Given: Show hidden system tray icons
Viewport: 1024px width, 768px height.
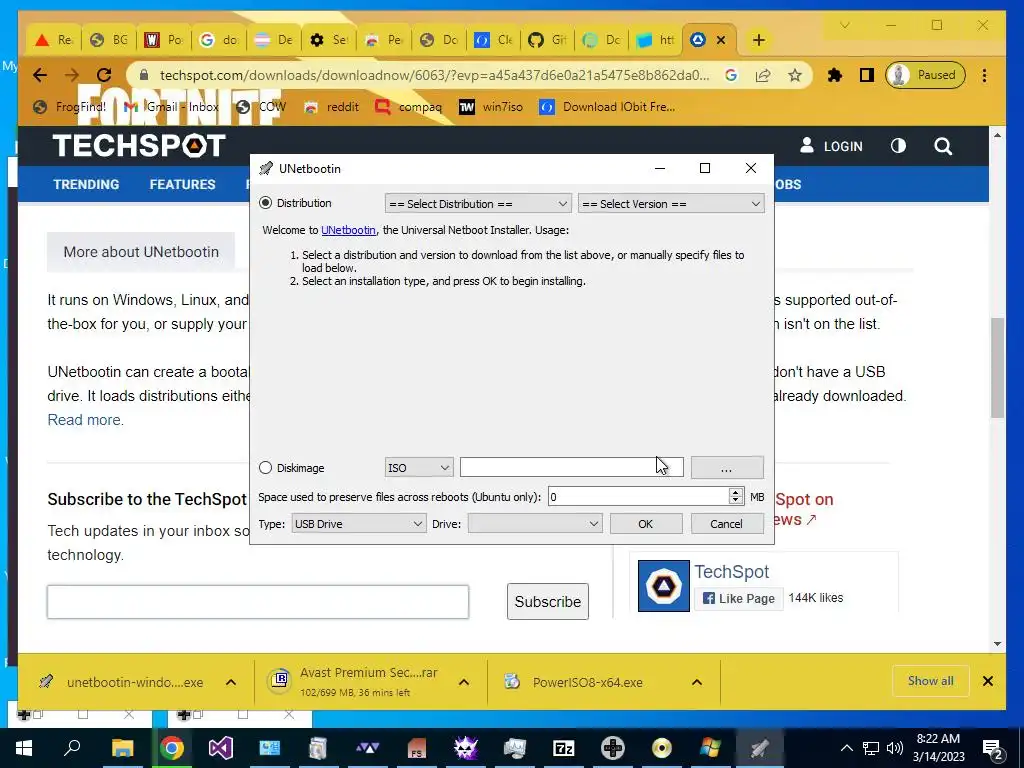Looking at the screenshot, I should pyautogui.click(x=846, y=748).
